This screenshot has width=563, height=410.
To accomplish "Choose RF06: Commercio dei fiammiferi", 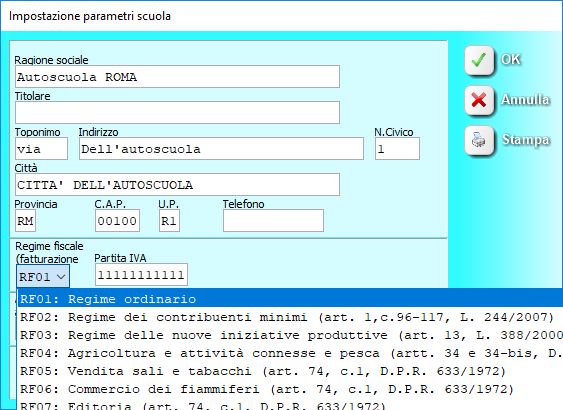I will click(x=290, y=389).
